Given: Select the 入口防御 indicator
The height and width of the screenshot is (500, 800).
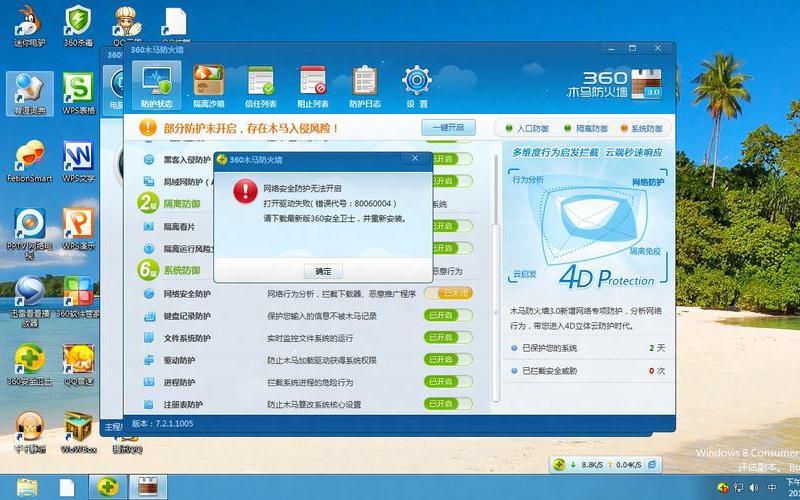Looking at the screenshot, I should click(x=527, y=129).
